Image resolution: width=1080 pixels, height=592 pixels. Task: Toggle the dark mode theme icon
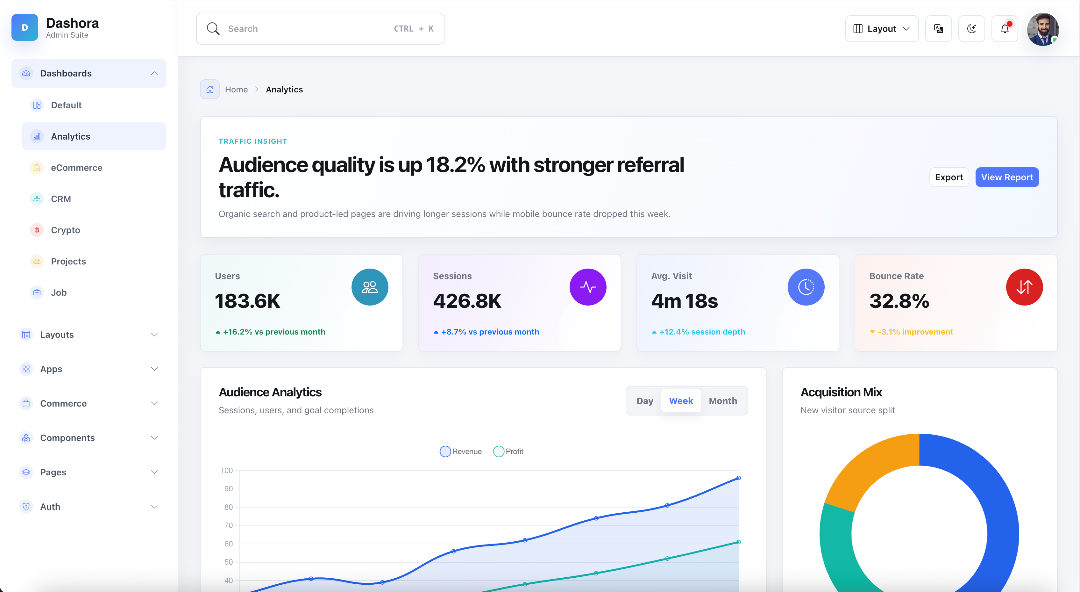click(x=971, y=29)
